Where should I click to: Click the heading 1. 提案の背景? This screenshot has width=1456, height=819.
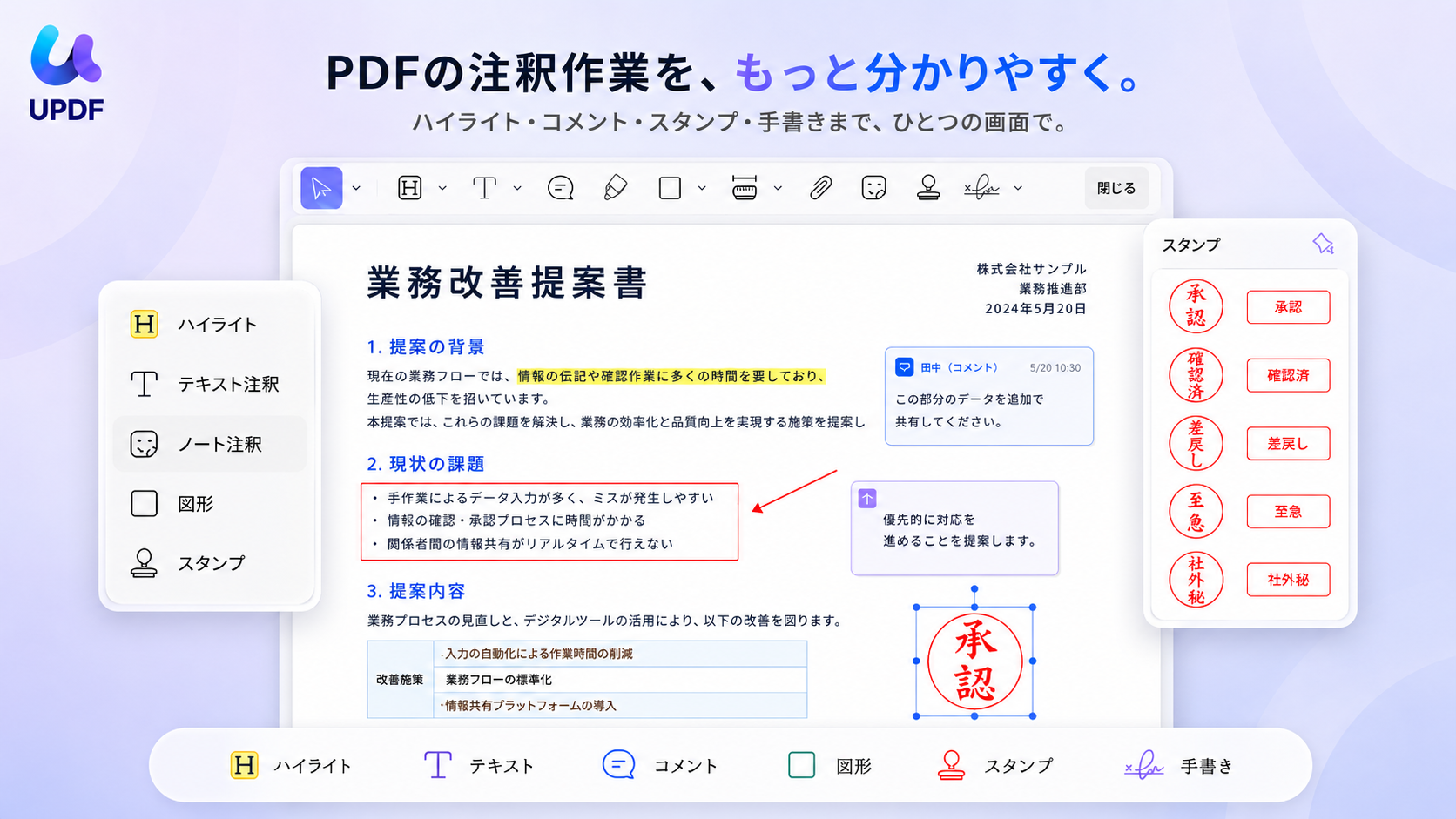[426, 347]
